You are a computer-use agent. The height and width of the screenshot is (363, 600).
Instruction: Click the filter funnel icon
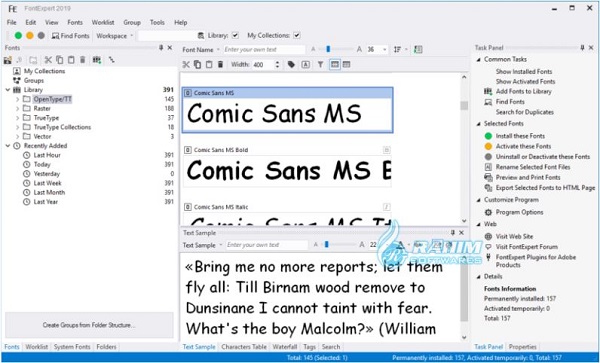pos(320,65)
